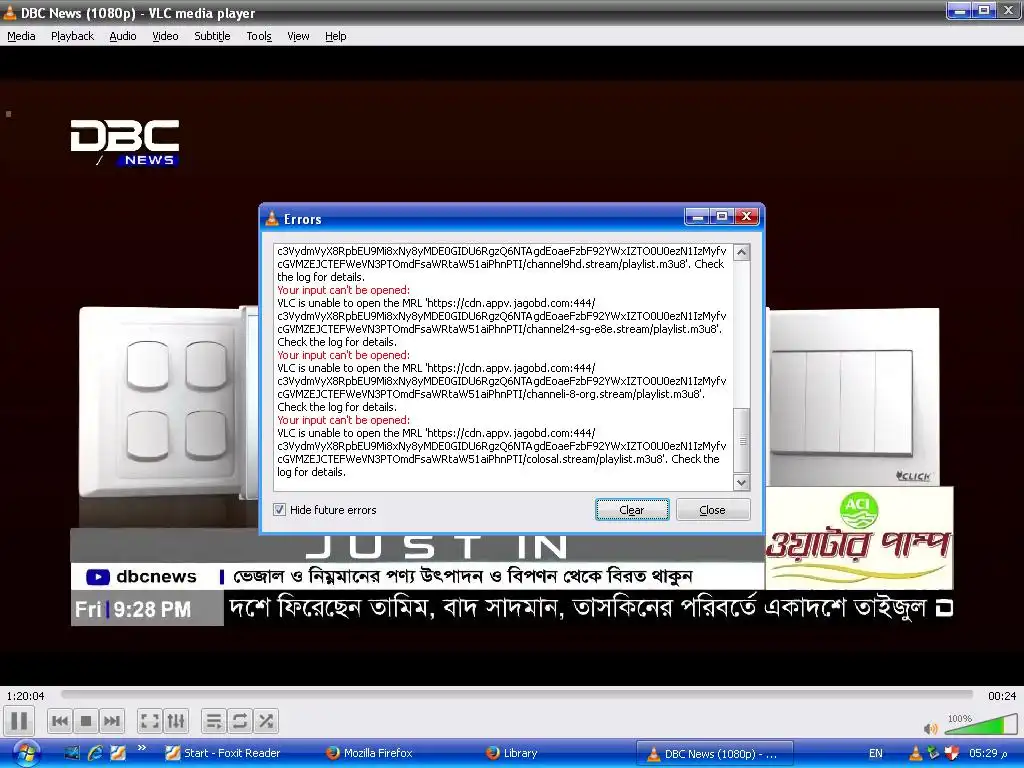Close the Errors dialog via Close button
The image size is (1024, 768).
pos(712,509)
